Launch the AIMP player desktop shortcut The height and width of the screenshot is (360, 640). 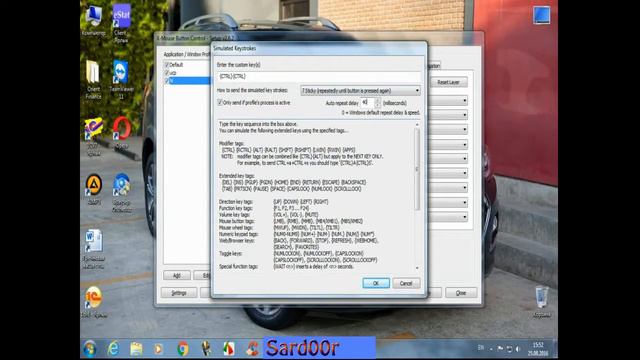94,189
